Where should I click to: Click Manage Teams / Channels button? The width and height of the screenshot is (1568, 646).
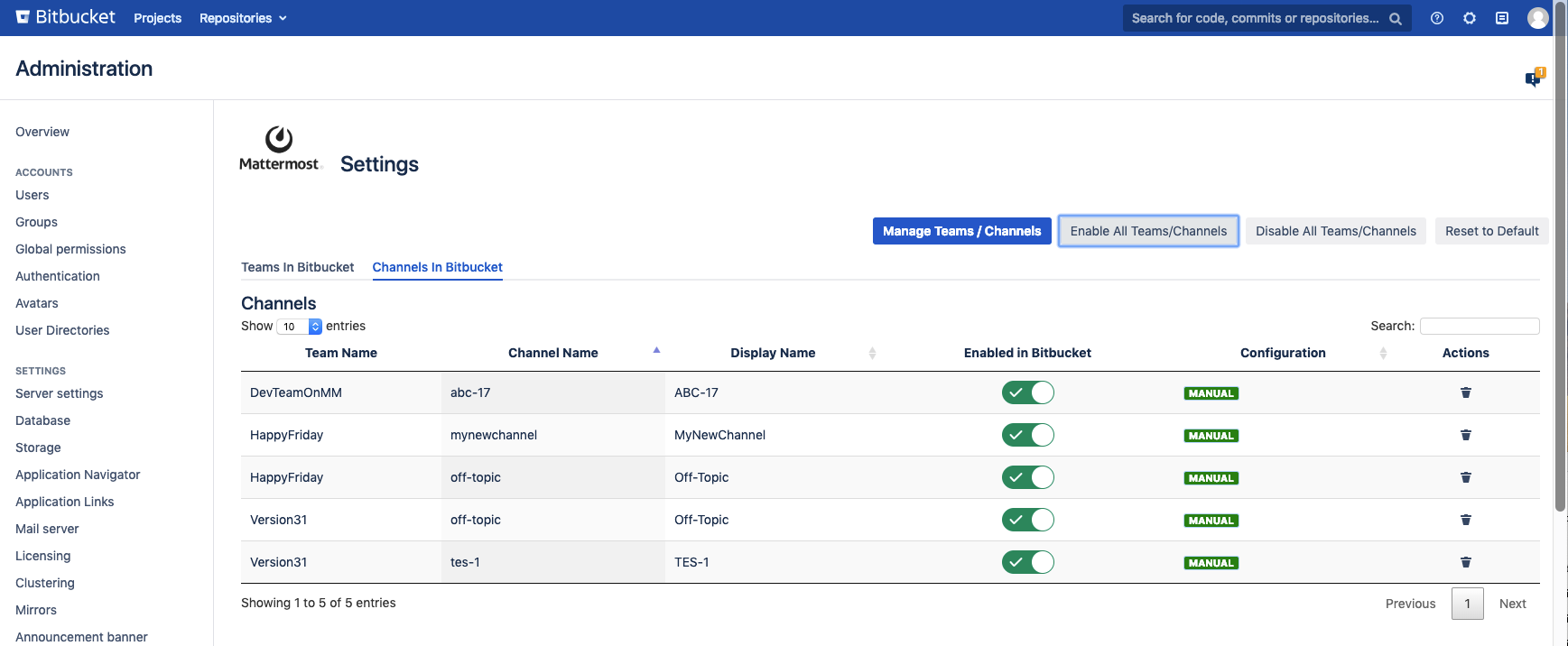pyautogui.click(x=961, y=231)
